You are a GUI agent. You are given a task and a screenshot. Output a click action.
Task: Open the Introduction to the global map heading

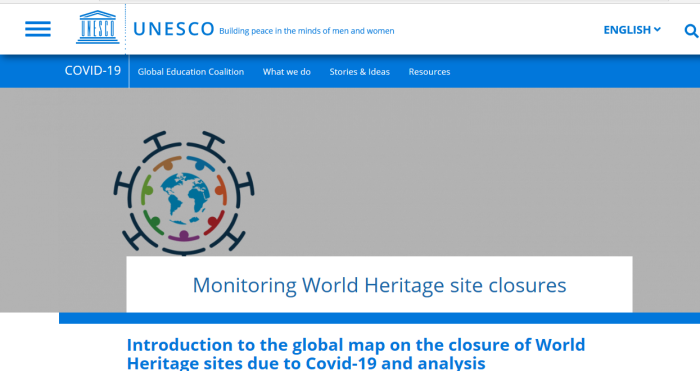[x=356, y=354]
